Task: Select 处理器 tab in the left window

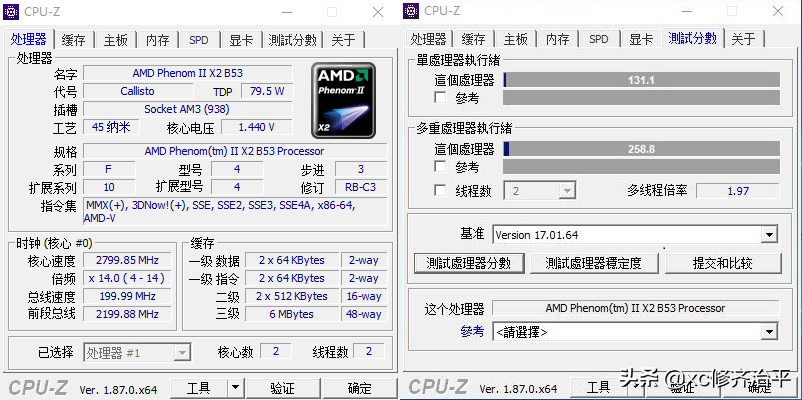Action: point(29,39)
